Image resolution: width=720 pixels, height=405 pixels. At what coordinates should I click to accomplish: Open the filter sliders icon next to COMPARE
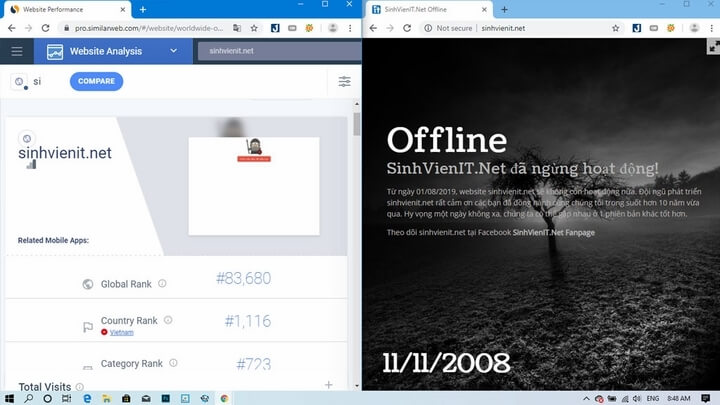(x=344, y=81)
